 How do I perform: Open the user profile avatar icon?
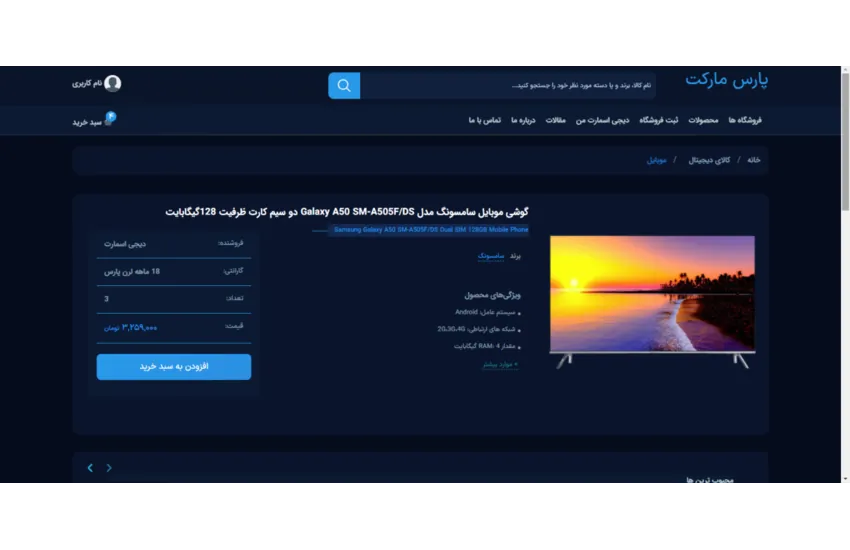click(x=113, y=84)
